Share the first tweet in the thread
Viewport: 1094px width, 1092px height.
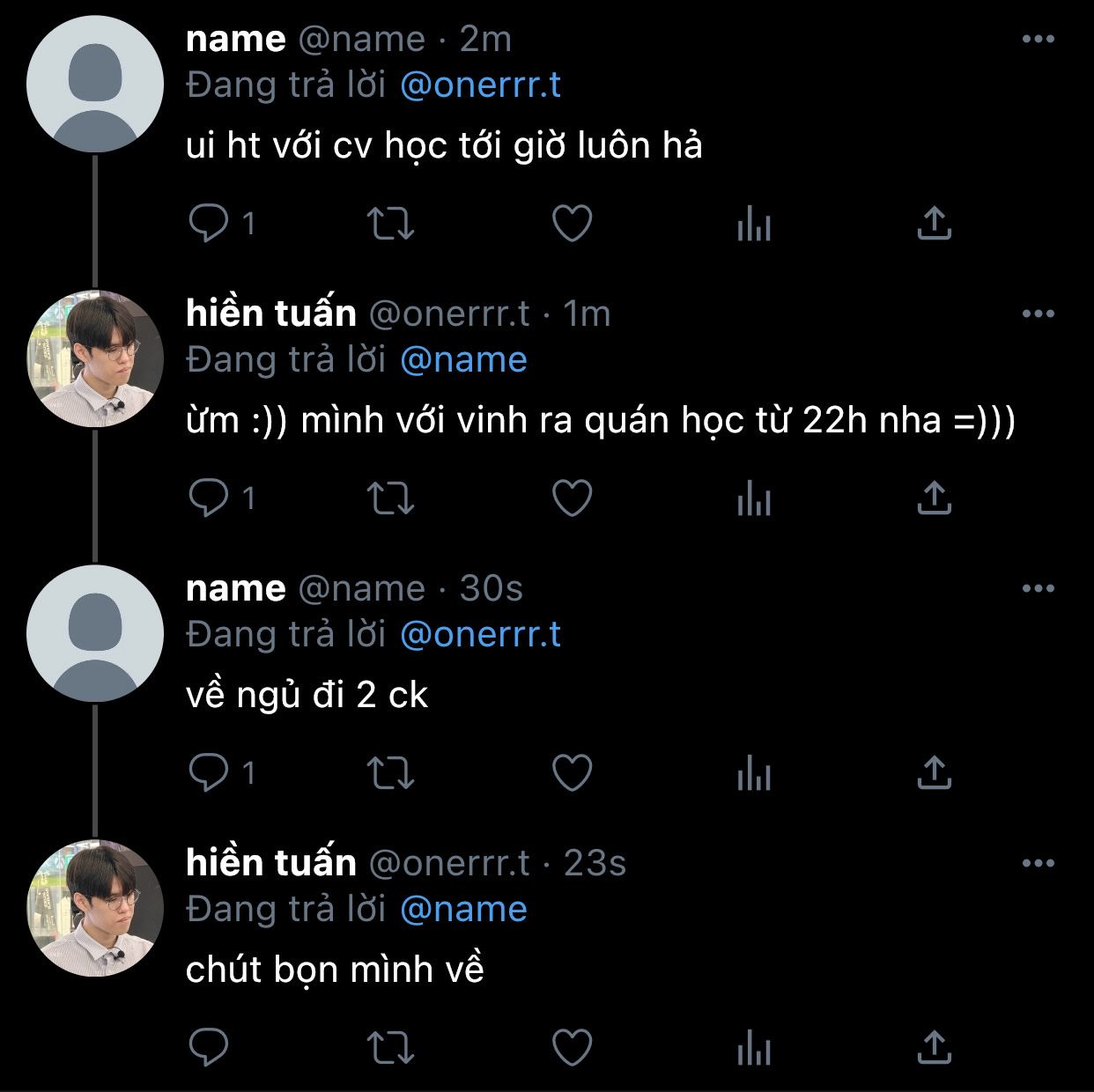click(934, 224)
